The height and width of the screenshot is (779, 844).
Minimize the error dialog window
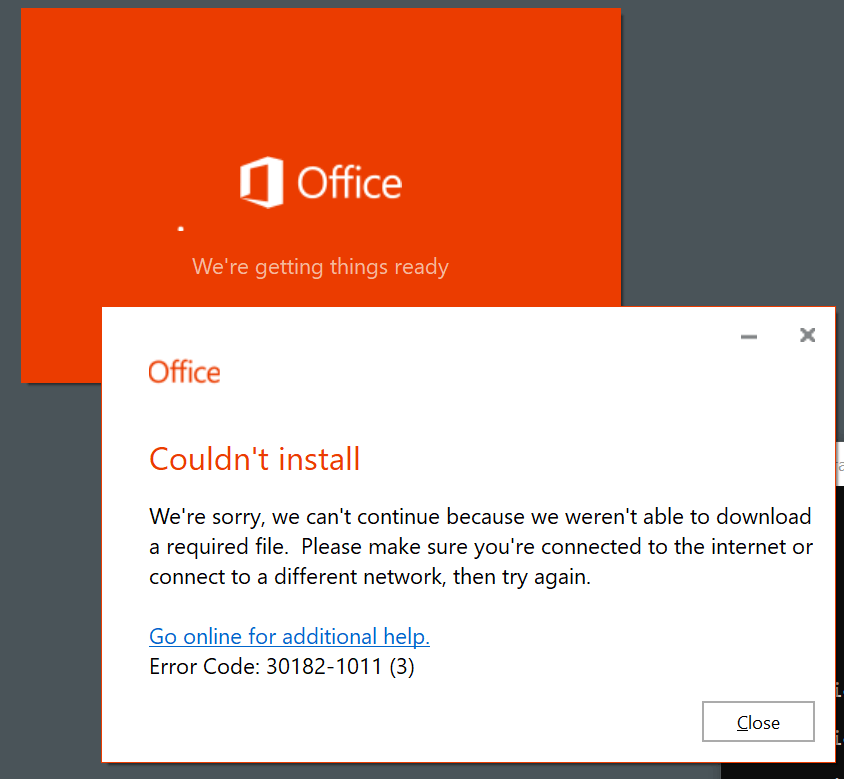pos(748,336)
